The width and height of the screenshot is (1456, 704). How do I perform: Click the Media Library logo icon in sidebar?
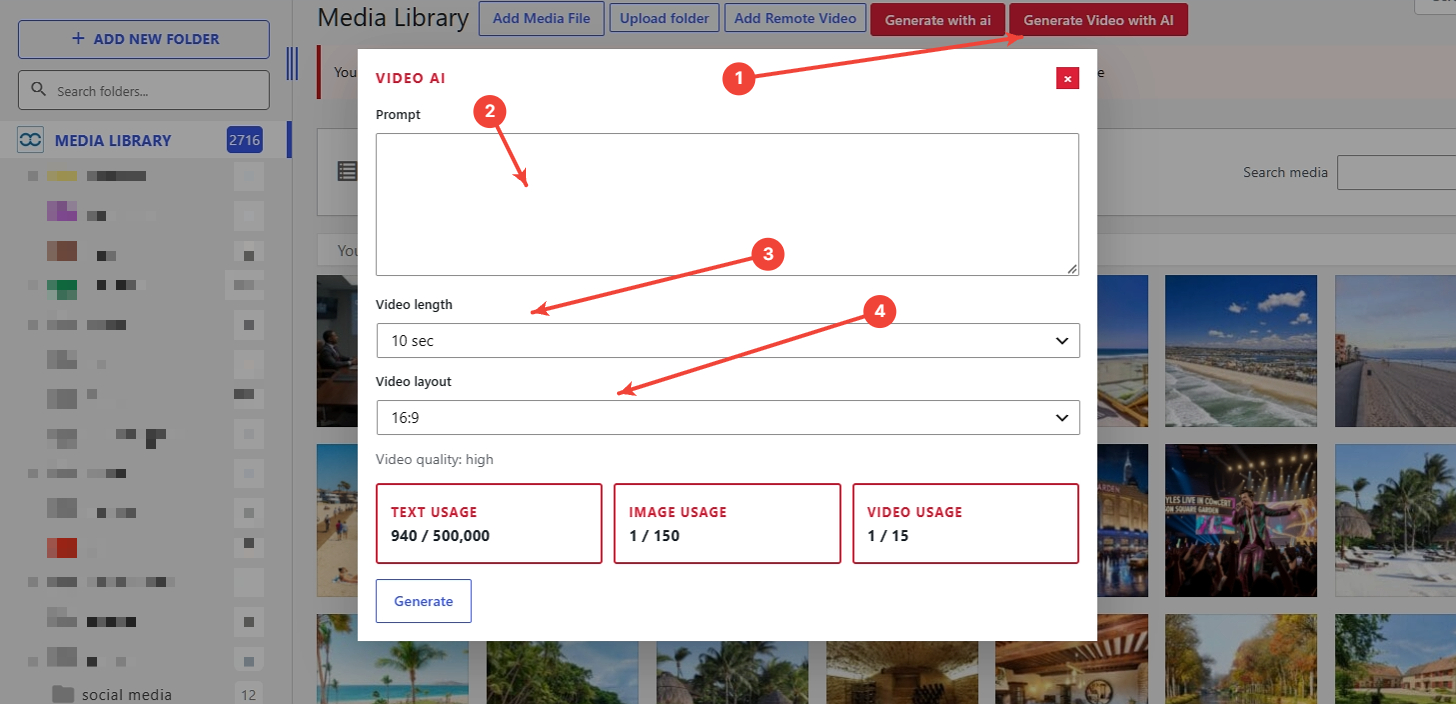(x=30, y=140)
